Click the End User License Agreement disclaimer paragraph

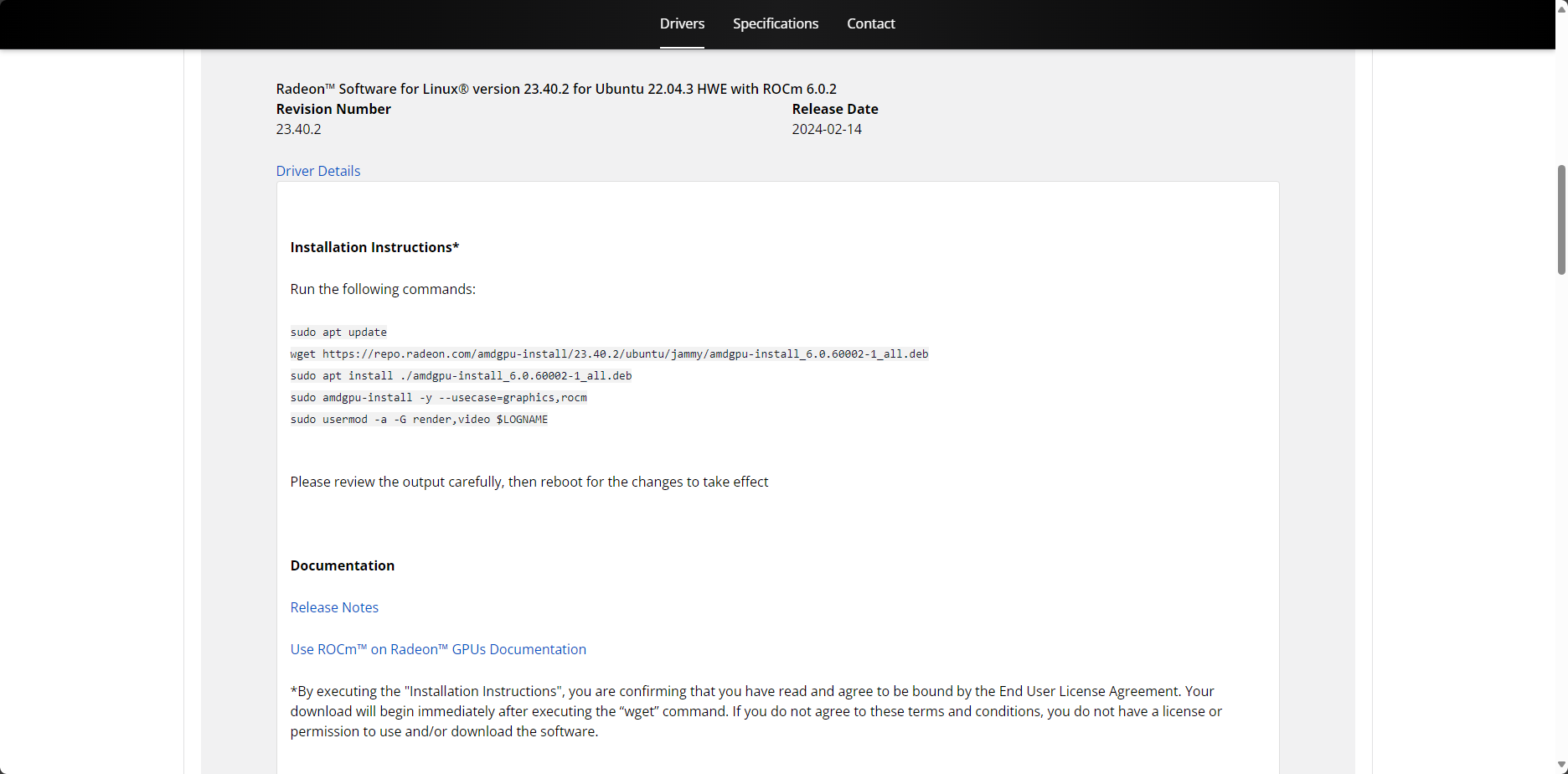(756, 711)
